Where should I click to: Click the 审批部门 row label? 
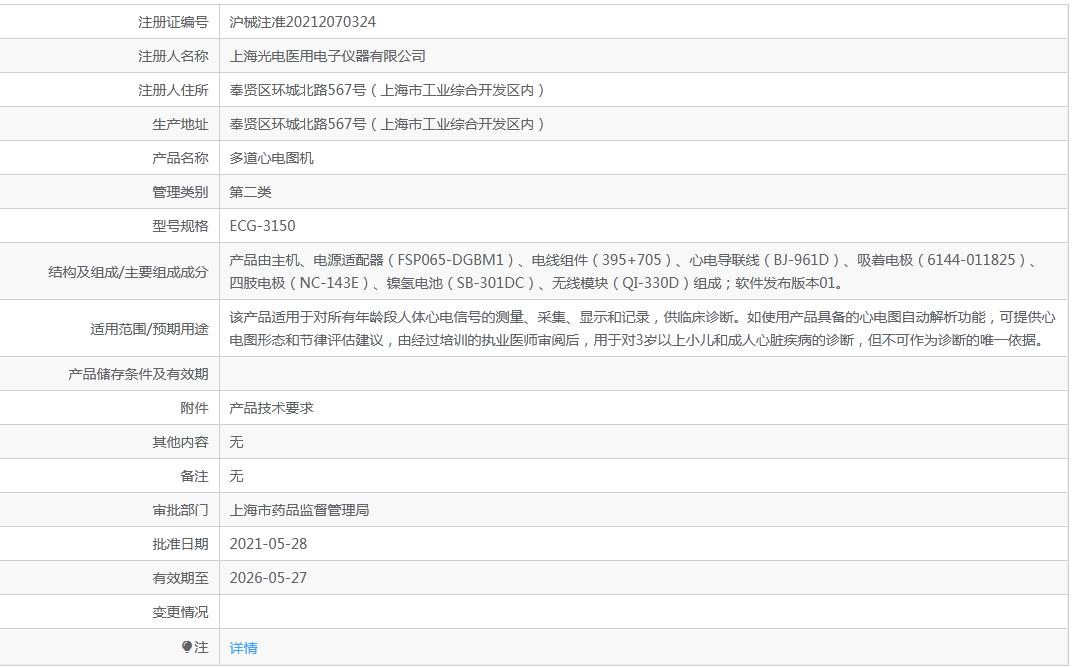tap(180, 510)
